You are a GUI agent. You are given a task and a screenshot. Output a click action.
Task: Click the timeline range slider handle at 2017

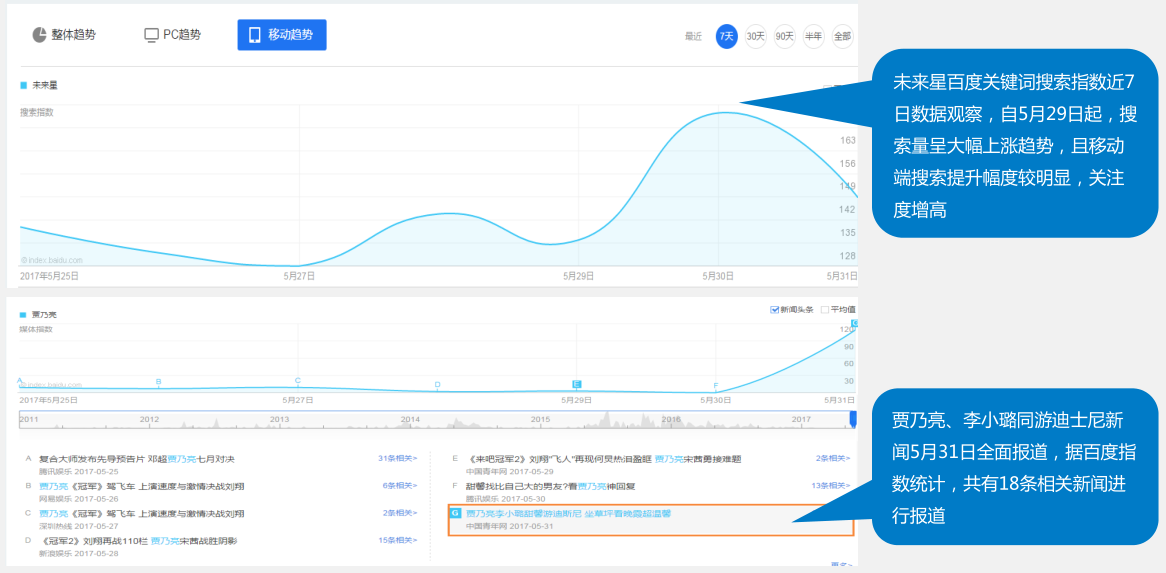click(x=854, y=419)
